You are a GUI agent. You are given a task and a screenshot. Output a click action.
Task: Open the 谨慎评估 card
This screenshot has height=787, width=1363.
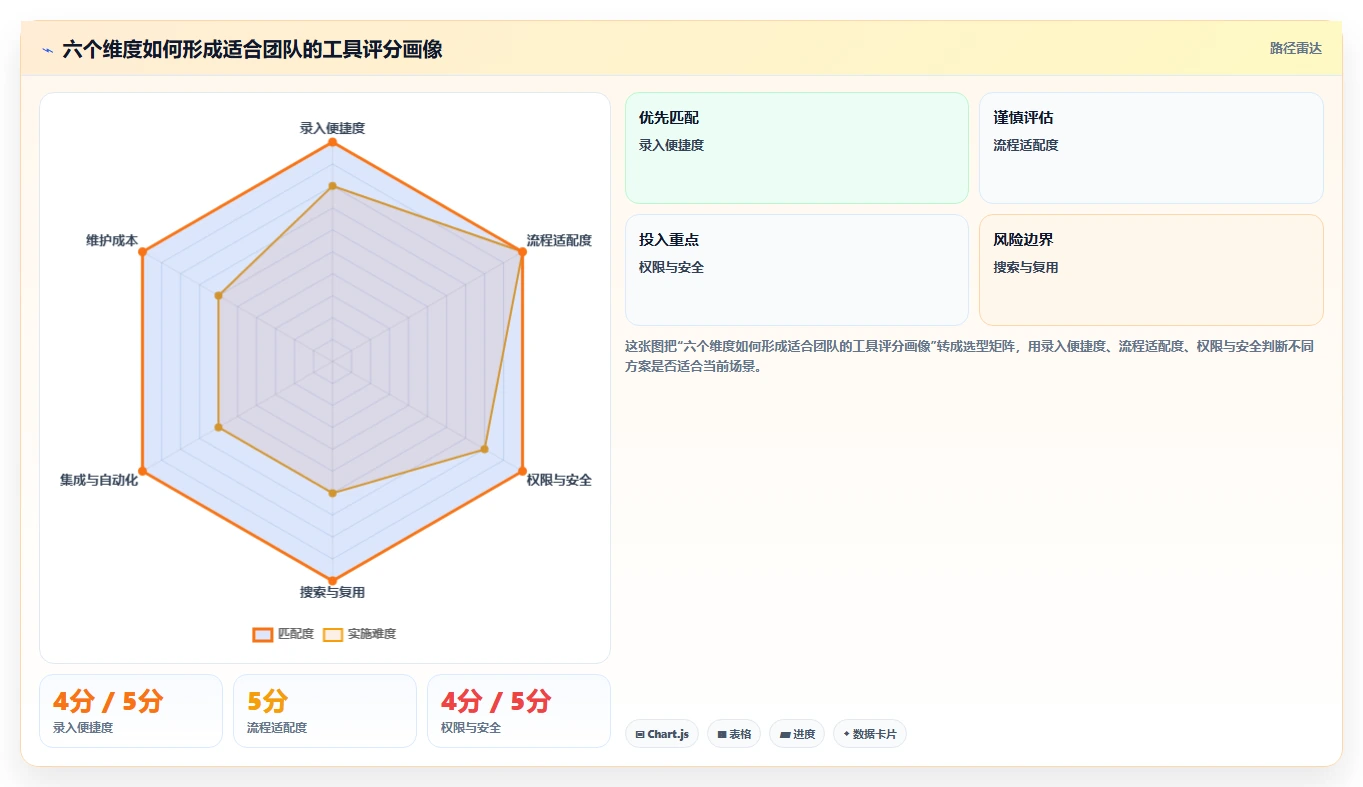1151,148
